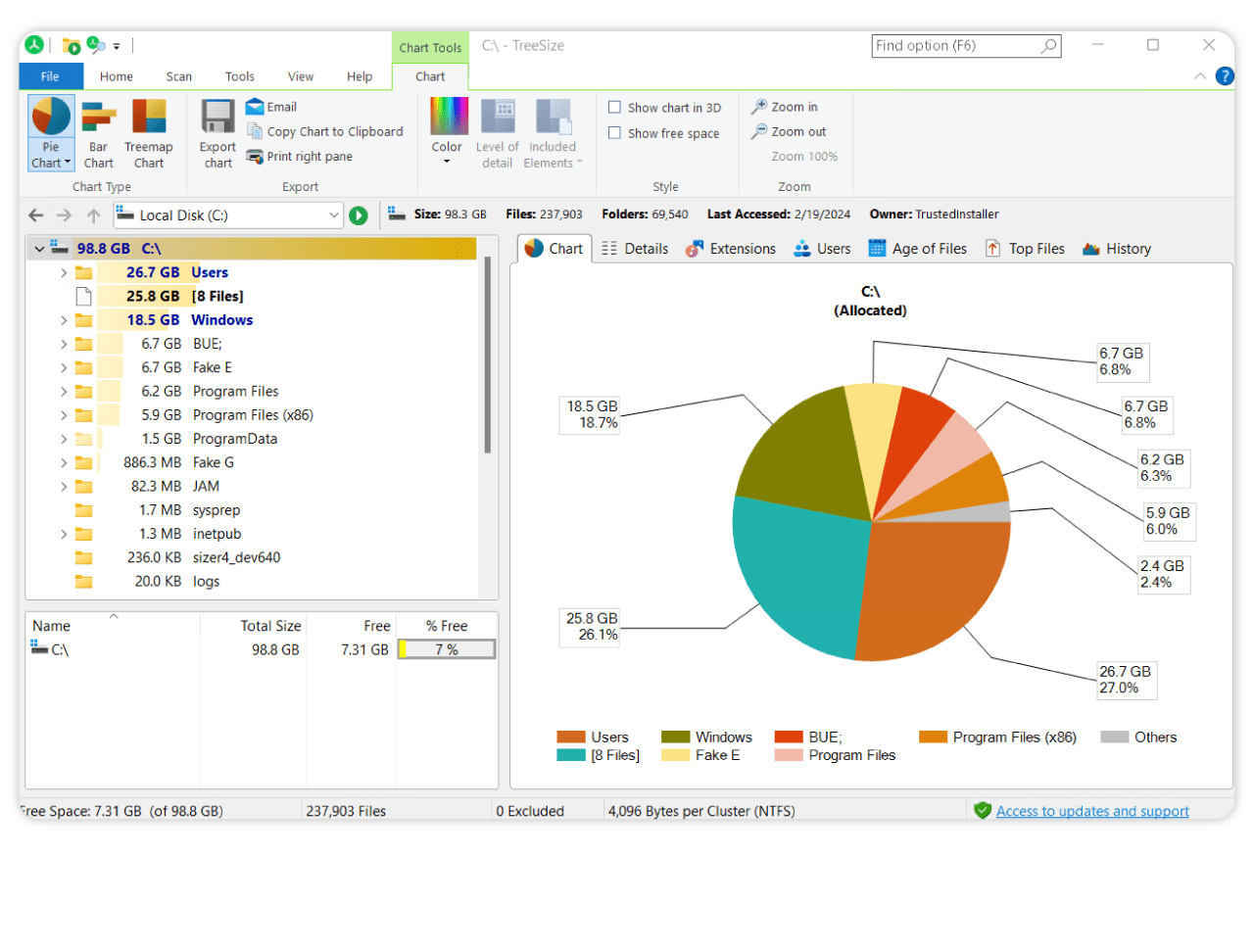Select the Treemap Chart type
The image size is (1254, 952).
pos(149,132)
